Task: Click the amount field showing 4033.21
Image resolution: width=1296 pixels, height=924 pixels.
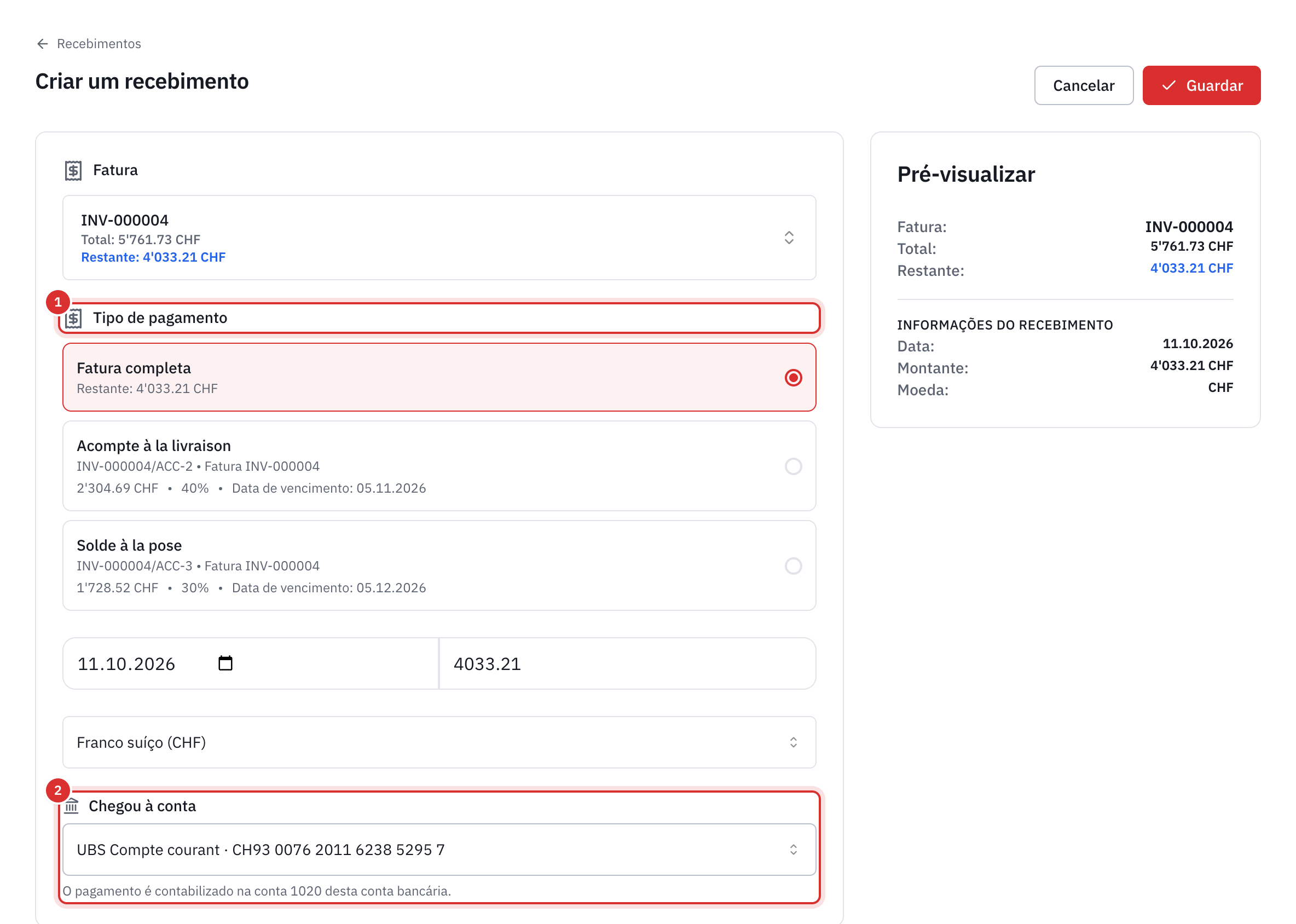Action: click(x=628, y=664)
